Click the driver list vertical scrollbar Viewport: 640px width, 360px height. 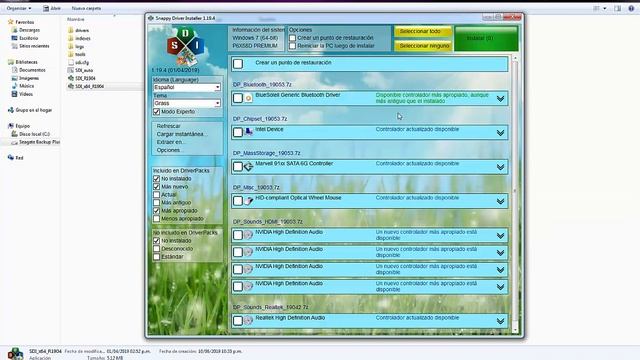[x=515, y=194]
